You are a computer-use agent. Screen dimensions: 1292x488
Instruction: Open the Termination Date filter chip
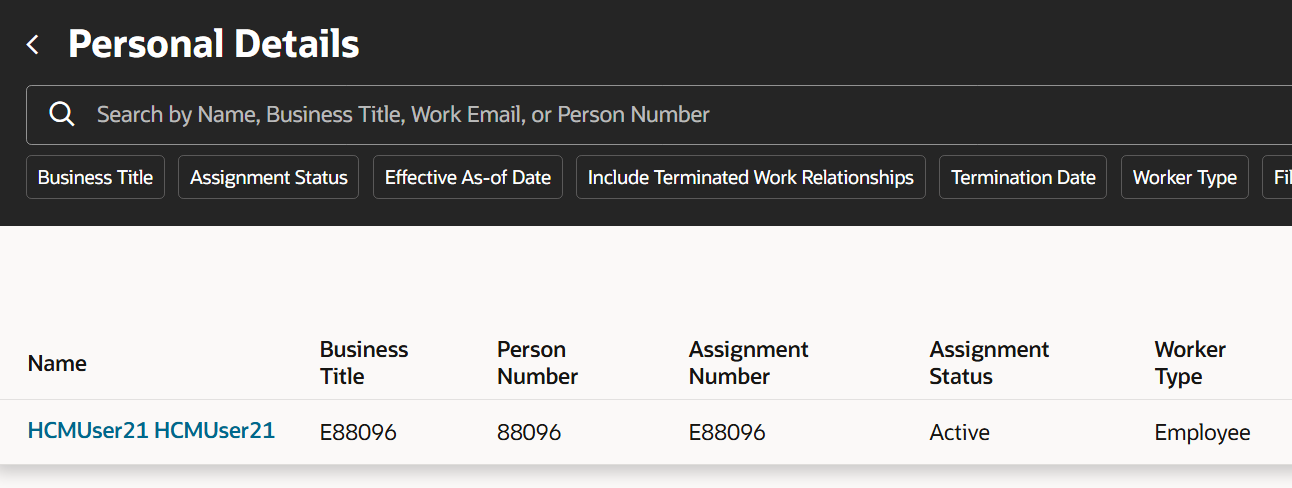(x=1023, y=177)
